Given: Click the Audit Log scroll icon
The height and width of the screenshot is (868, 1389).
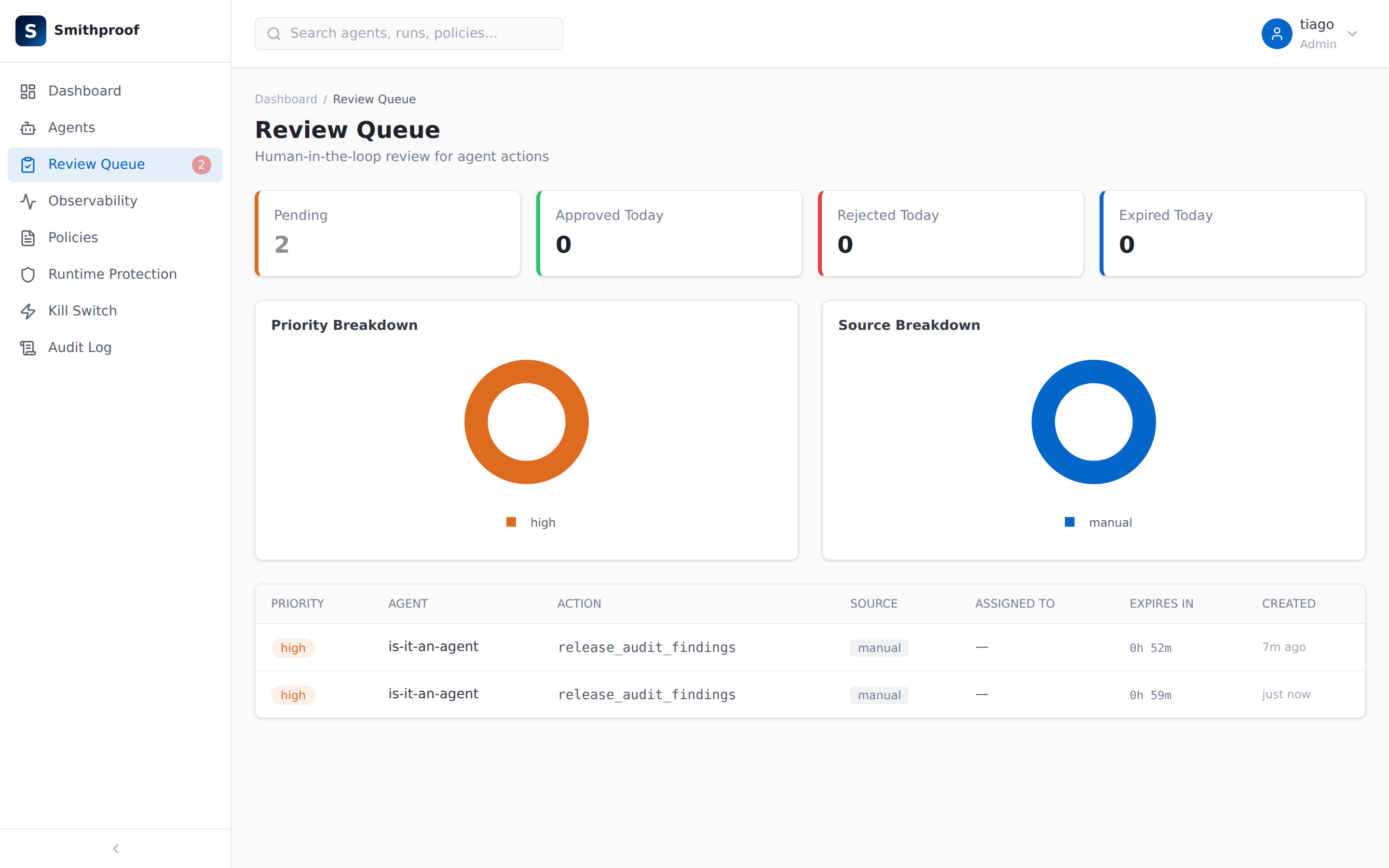Looking at the screenshot, I should 28,348.
